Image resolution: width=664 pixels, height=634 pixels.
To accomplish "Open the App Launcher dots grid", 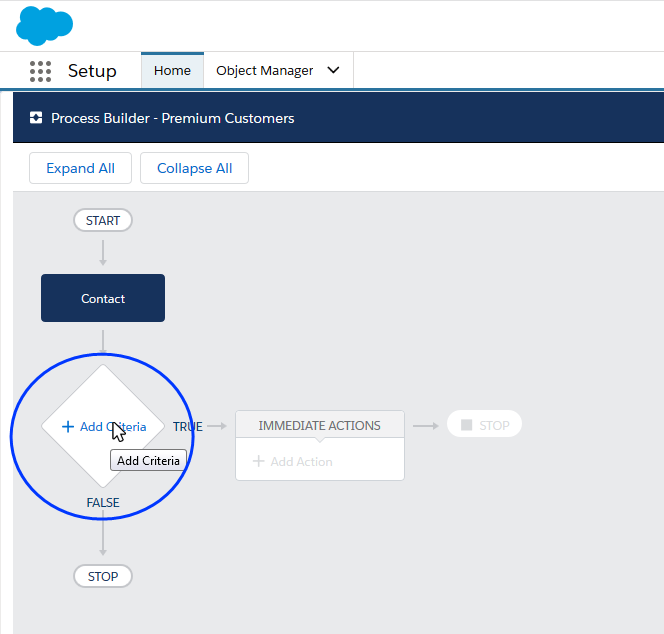I will click(x=41, y=71).
